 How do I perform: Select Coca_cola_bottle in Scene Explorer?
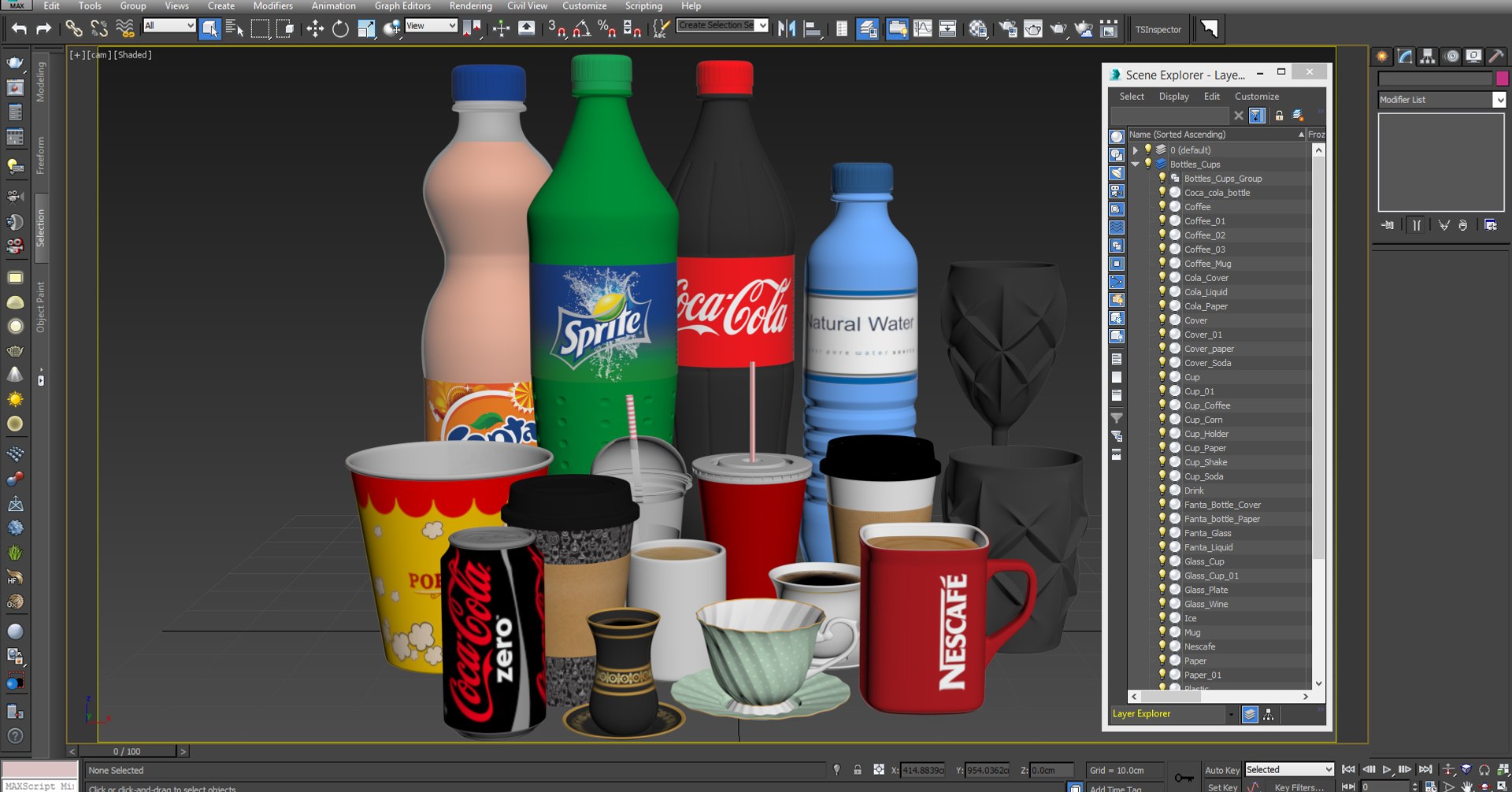1217,193
